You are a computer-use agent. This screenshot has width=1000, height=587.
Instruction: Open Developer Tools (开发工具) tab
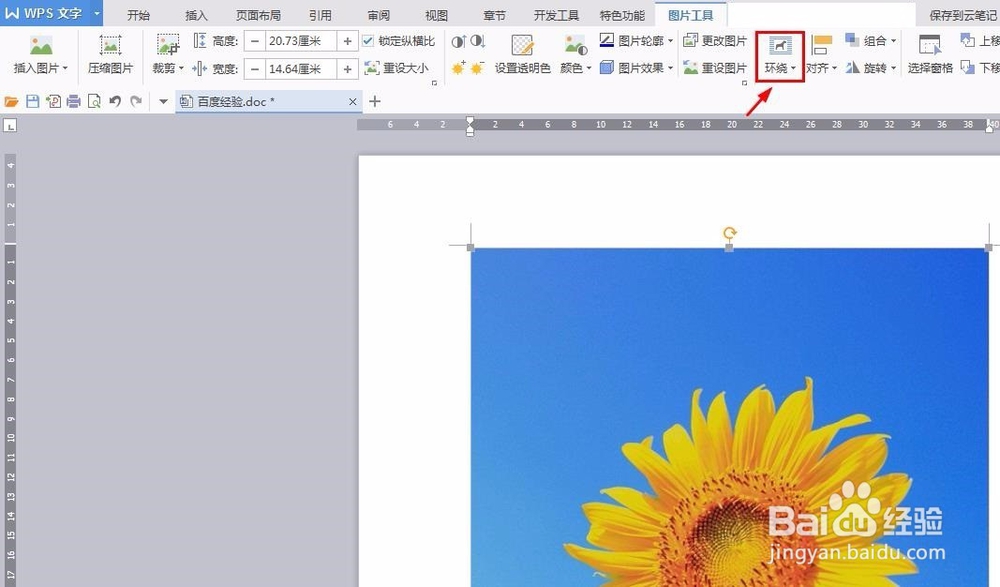click(x=557, y=15)
